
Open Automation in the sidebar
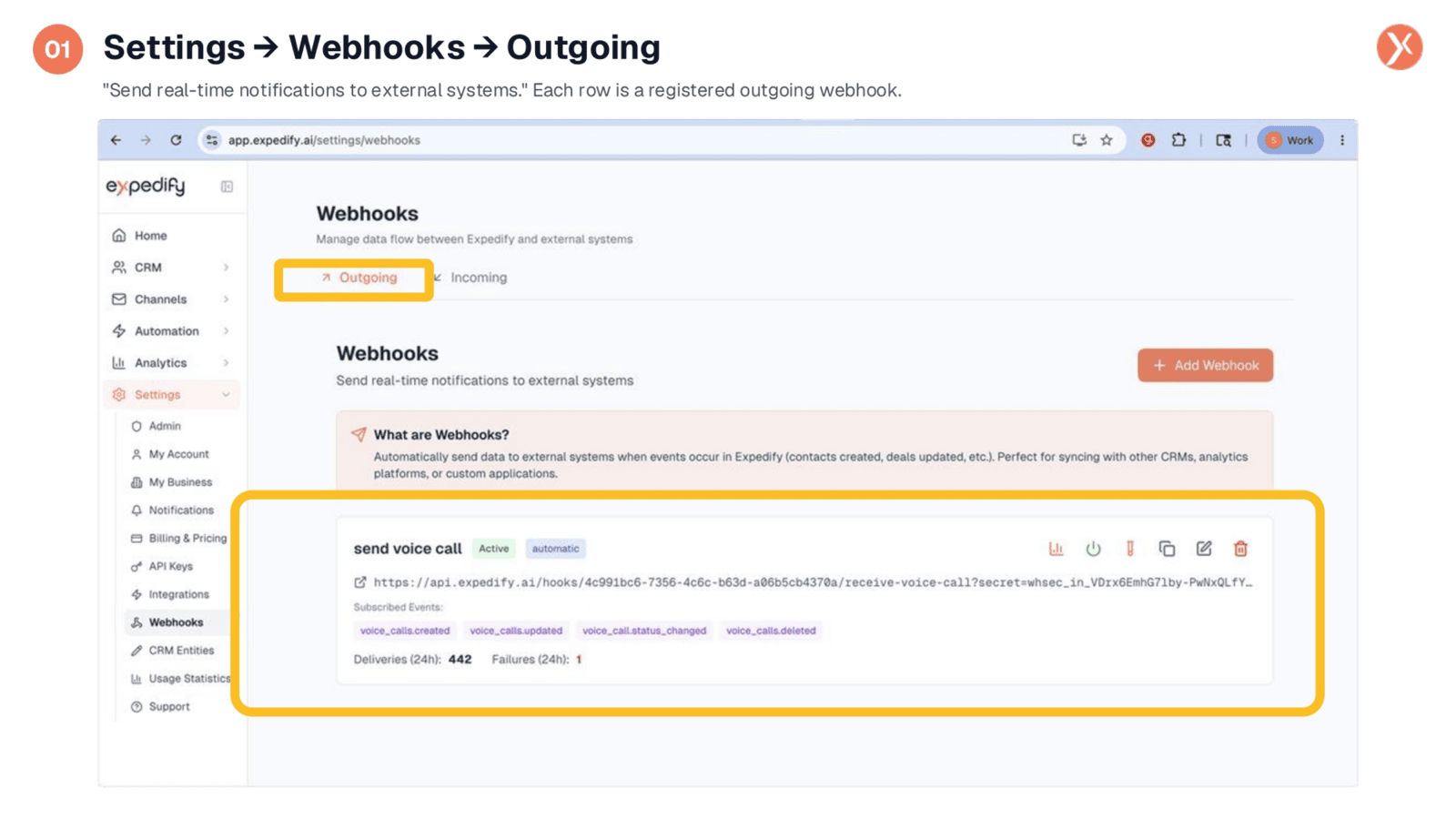pyautogui.click(x=167, y=331)
